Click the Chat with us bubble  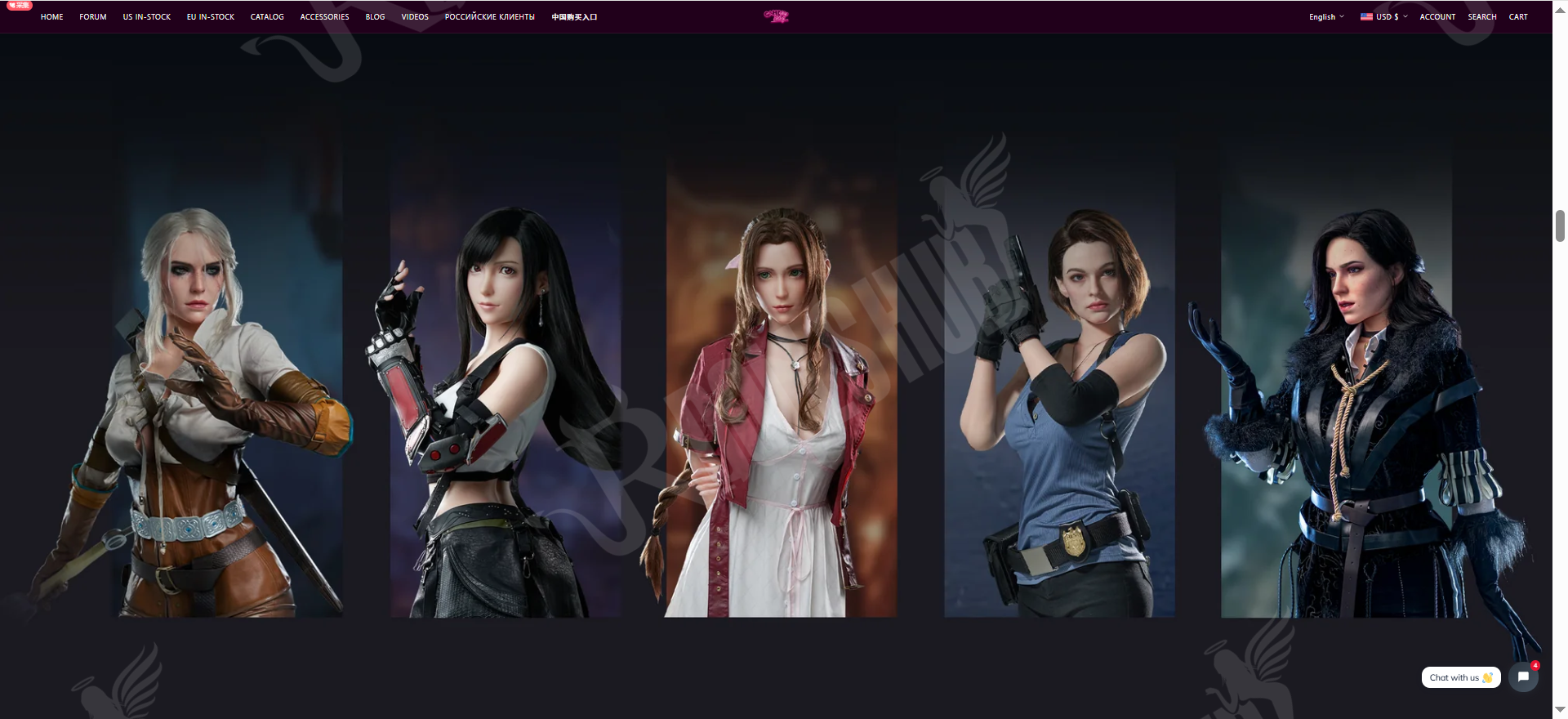tap(1461, 677)
